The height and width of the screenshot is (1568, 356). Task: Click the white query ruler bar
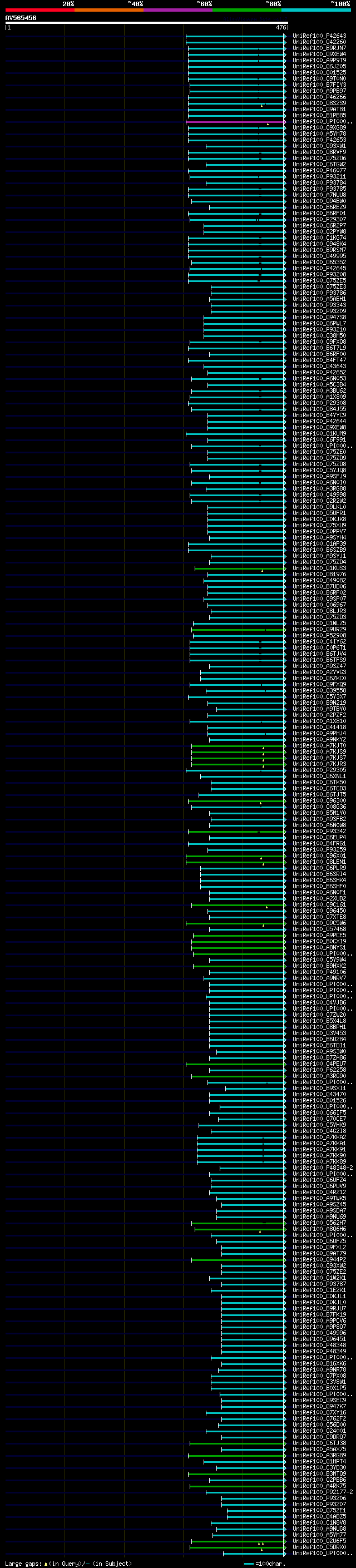[x=147, y=23]
